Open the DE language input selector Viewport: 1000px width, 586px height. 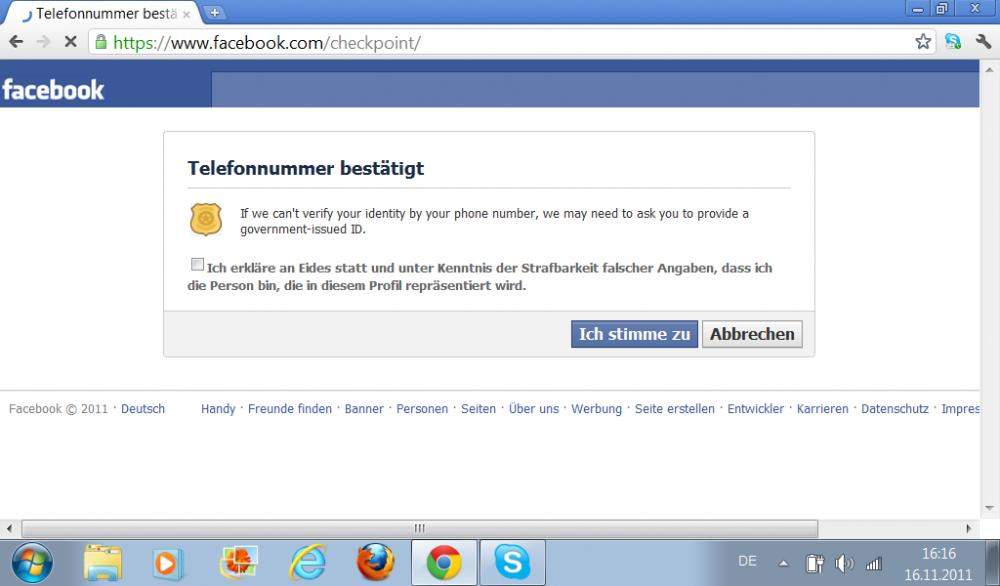tap(747, 561)
